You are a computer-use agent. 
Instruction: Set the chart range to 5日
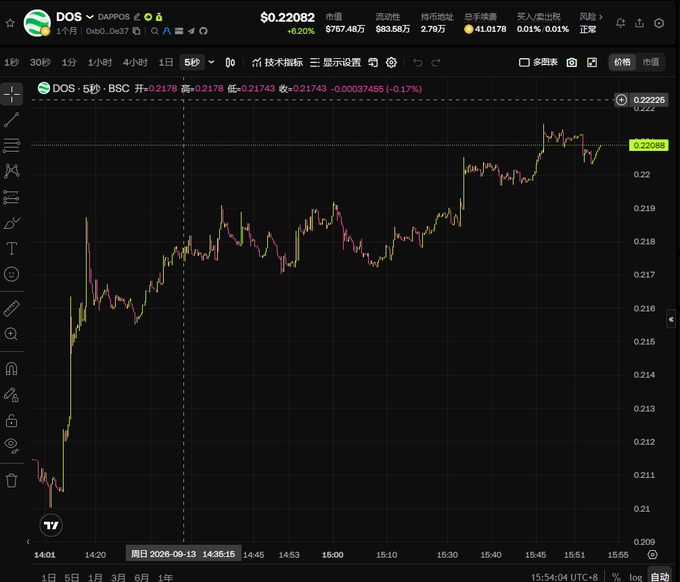[72, 577]
